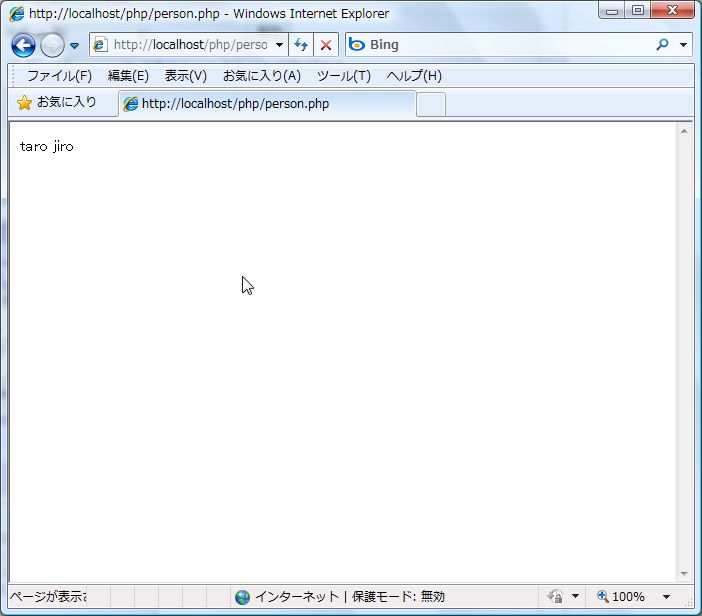Open the ヘルプ(H) menu

tap(414, 76)
